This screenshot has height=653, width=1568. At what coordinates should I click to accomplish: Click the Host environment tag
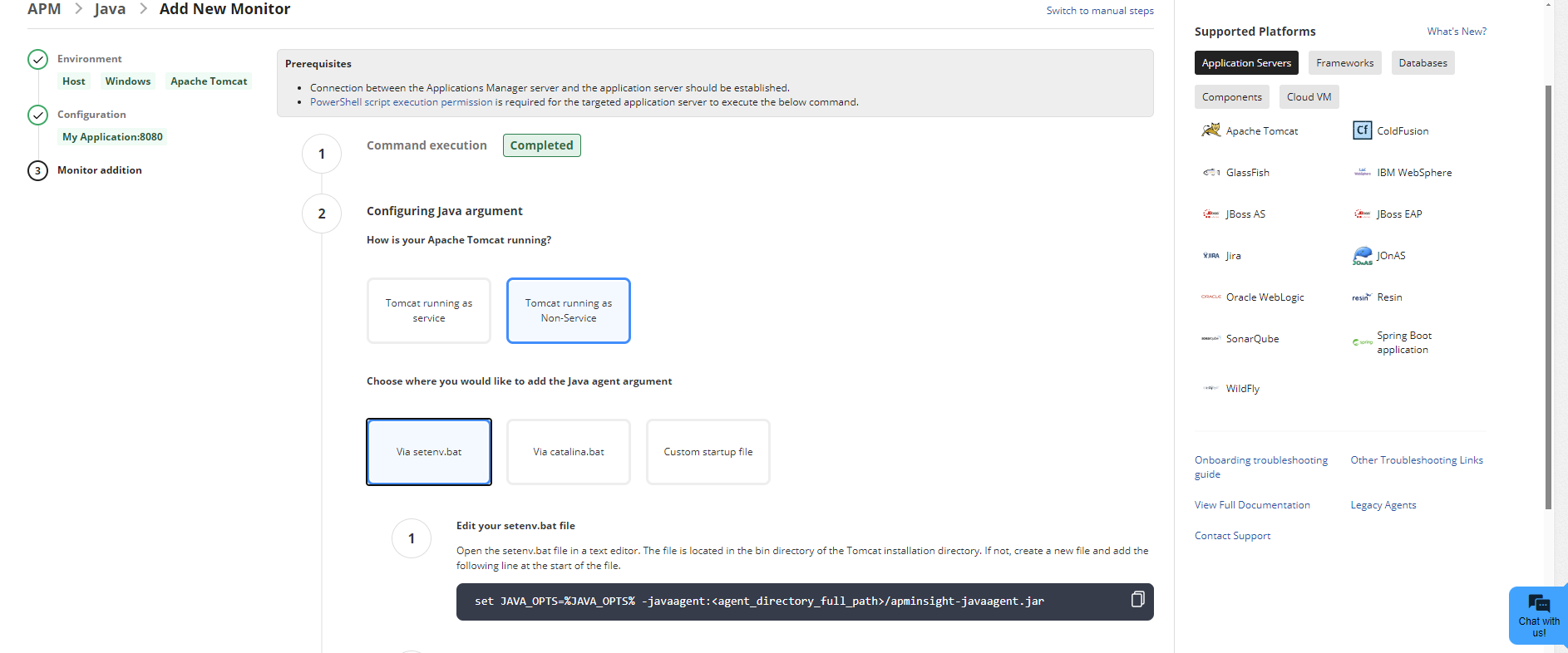(x=74, y=81)
